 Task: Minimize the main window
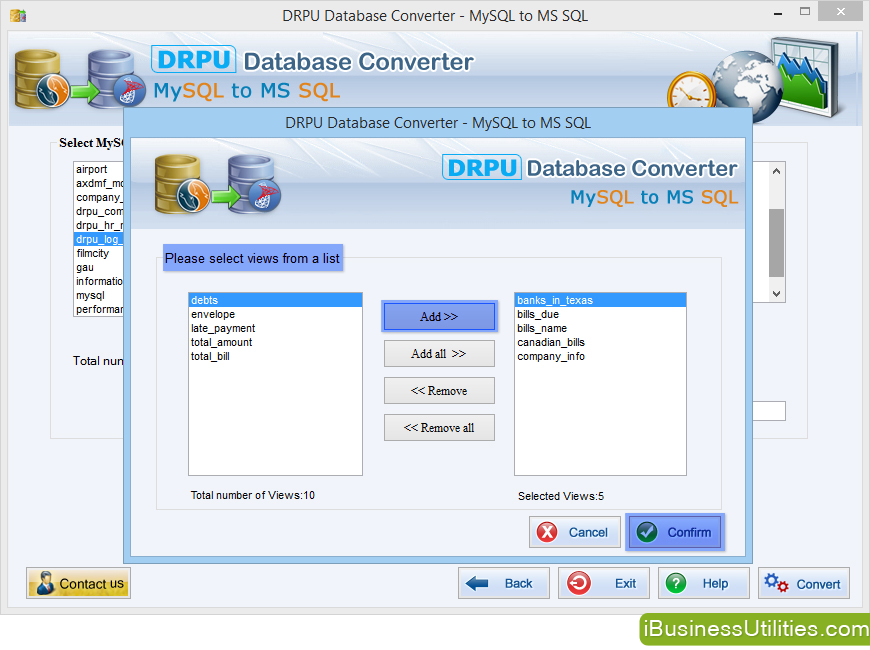778,12
